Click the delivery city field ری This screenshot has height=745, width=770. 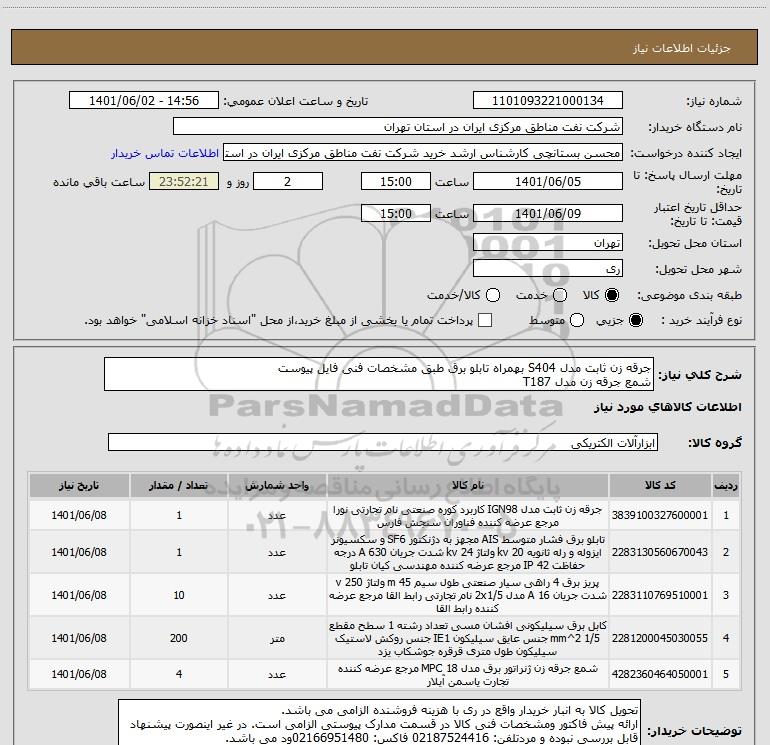pyautogui.click(x=548, y=269)
